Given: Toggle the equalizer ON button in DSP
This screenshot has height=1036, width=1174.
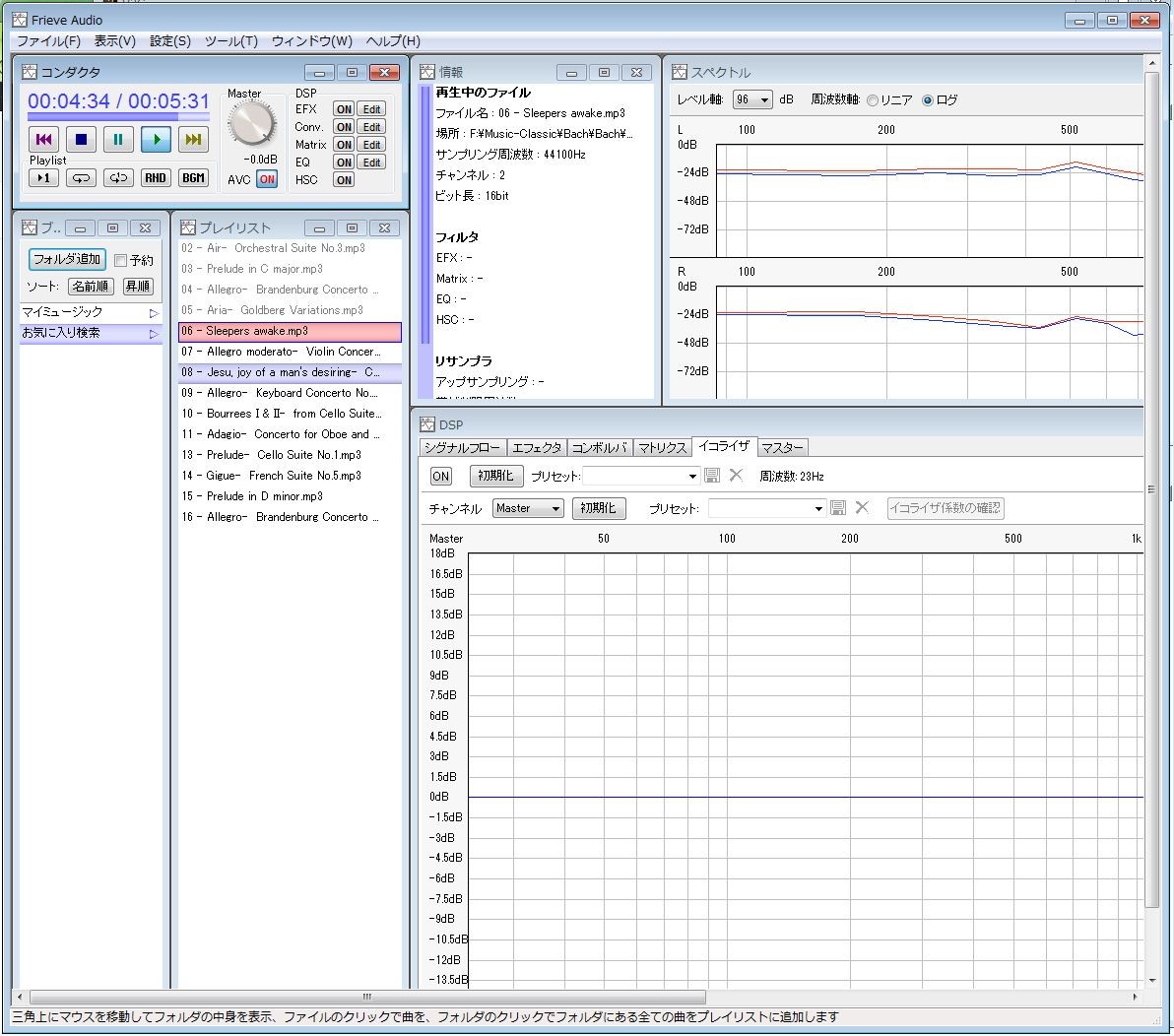Looking at the screenshot, I should click(441, 476).
